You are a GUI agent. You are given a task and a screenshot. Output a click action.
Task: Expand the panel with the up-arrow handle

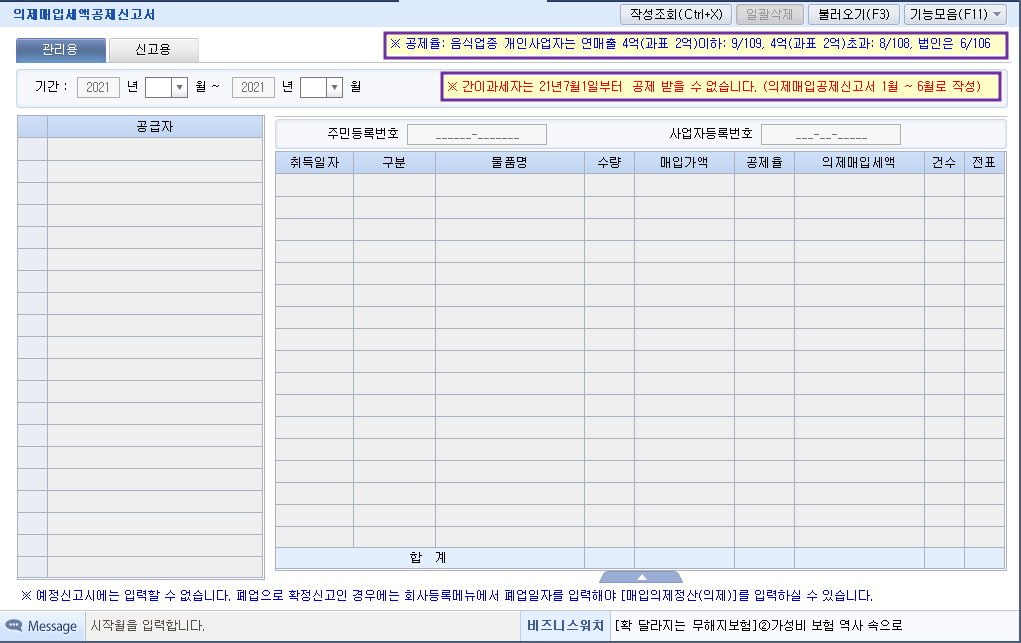pos(641,577)
